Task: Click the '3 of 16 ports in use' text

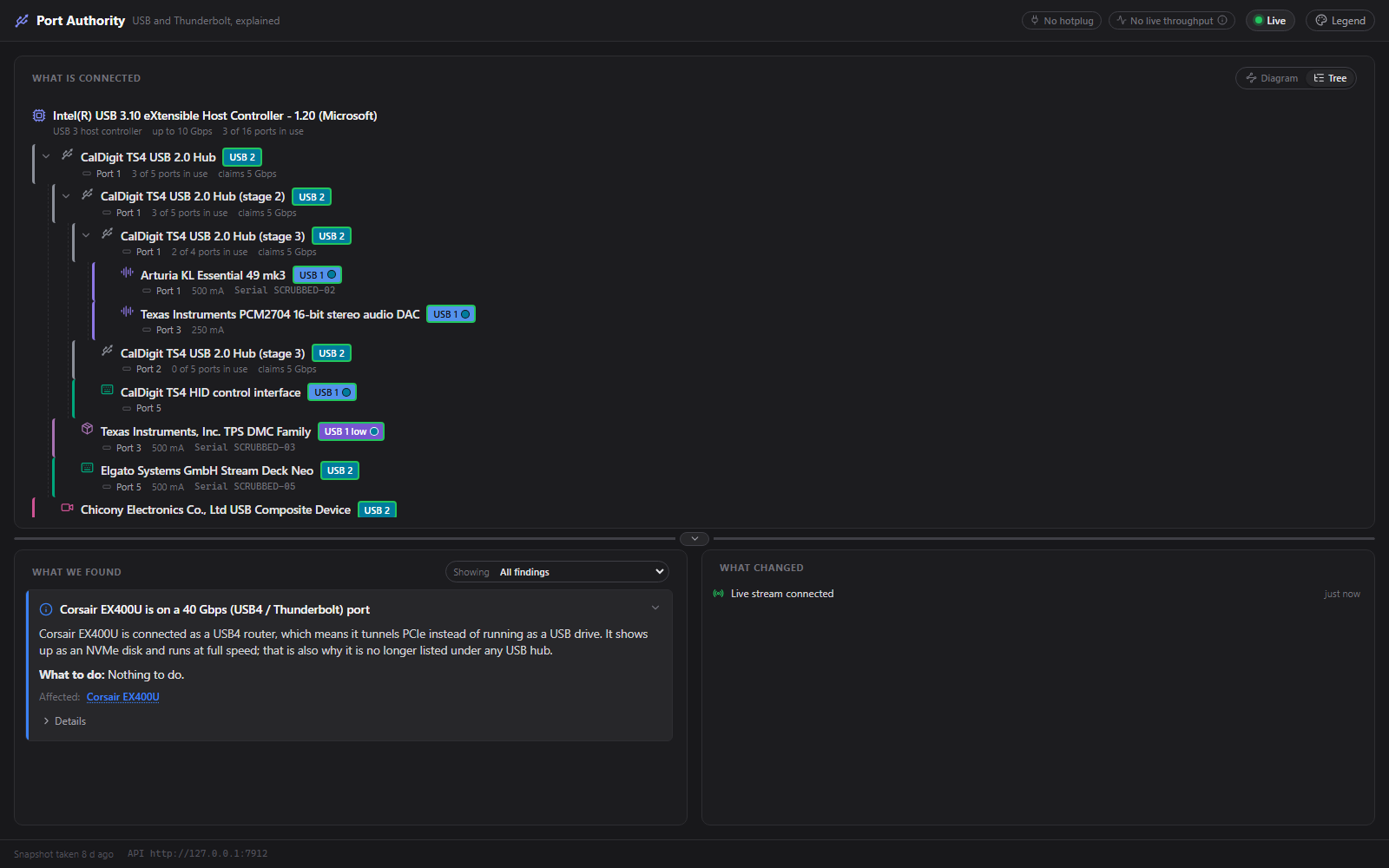Action: (x=263, y=132)
